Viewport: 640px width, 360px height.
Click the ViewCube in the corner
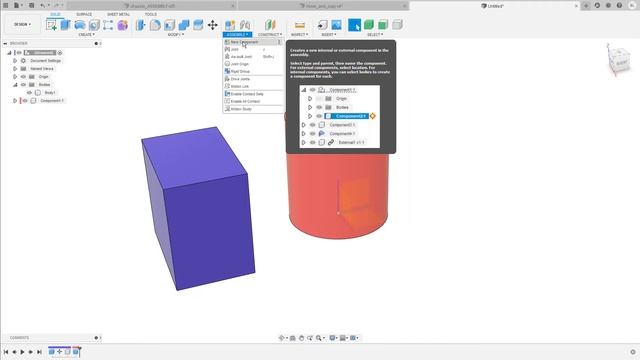click(619, 60)
